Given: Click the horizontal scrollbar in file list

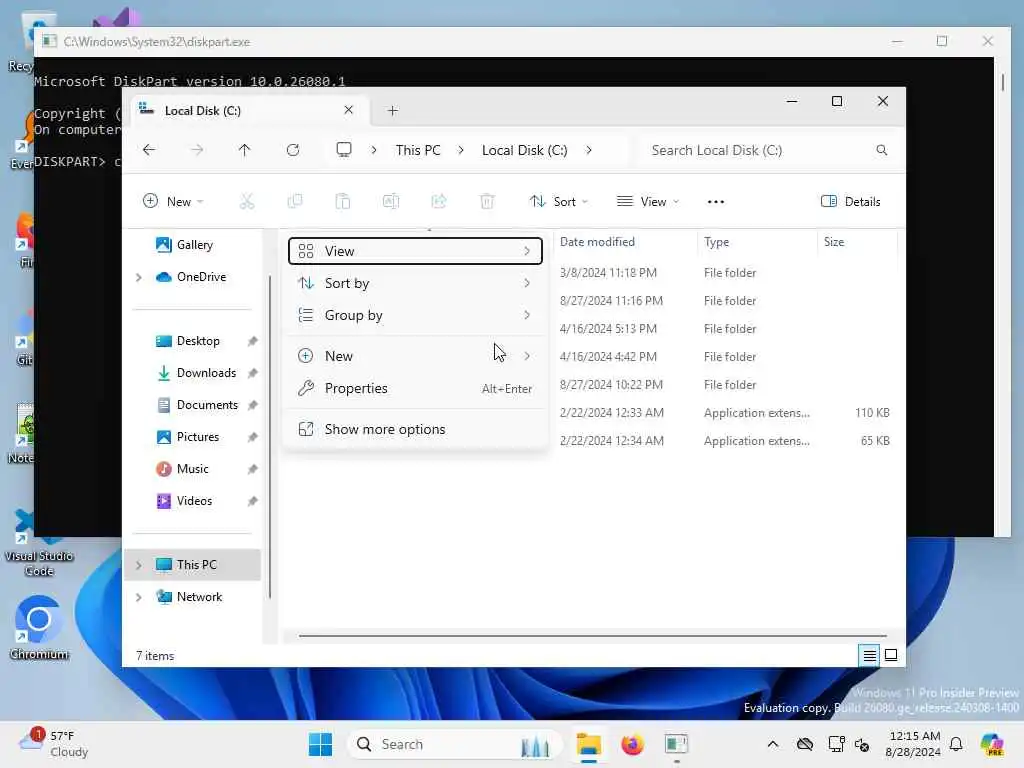Looking at the screenshot, I should (592, 635).
